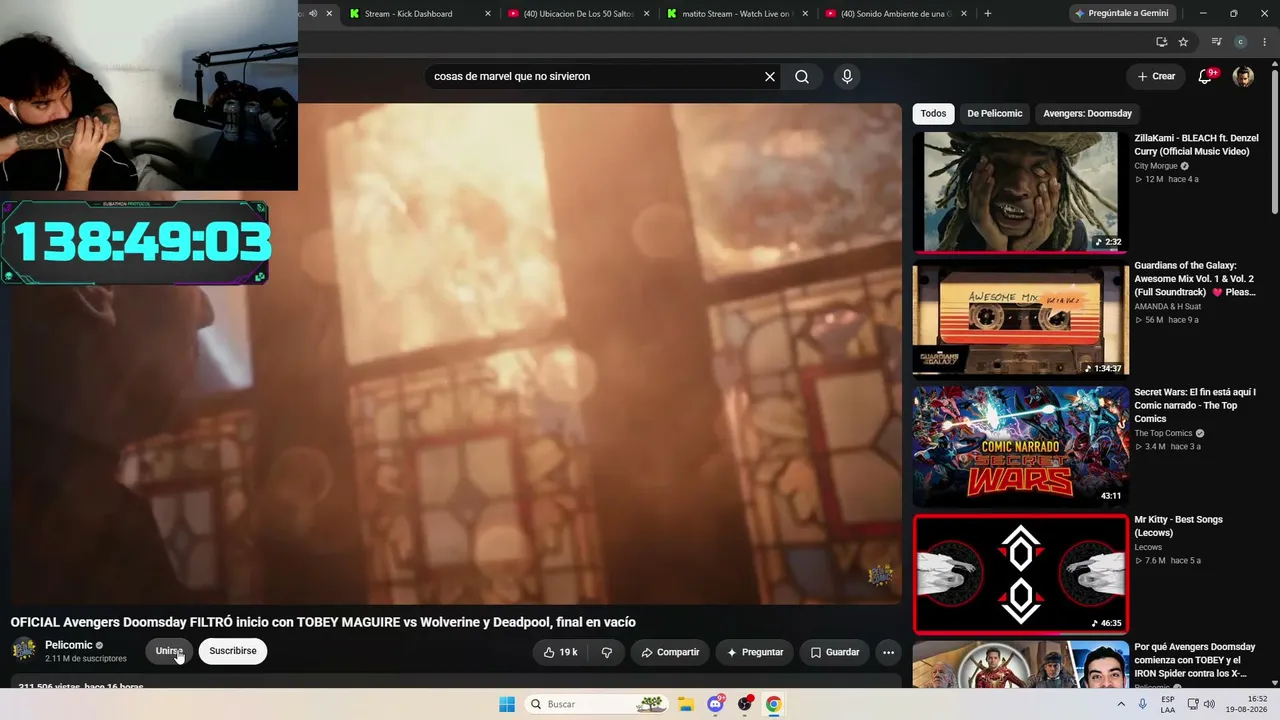This screenshot has height=720, width=1280.
Task: Select the De Pelicomic filter chip
Action: [995, 114]
